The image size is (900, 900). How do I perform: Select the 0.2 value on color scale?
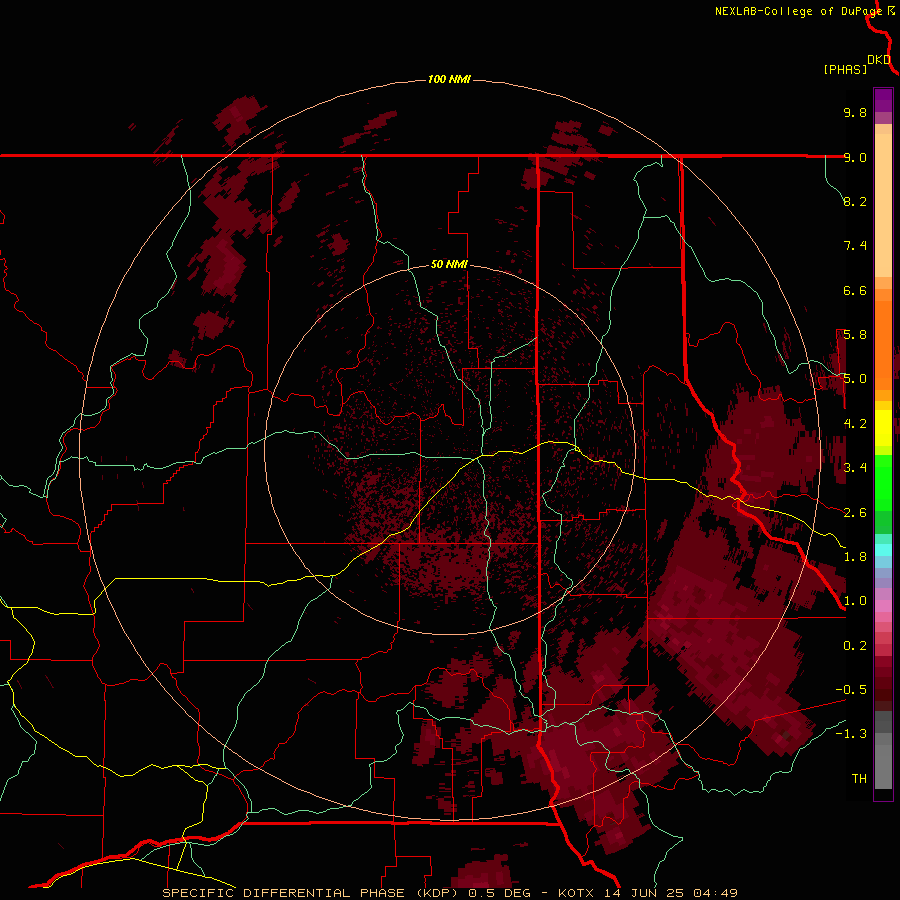point(855,646)
